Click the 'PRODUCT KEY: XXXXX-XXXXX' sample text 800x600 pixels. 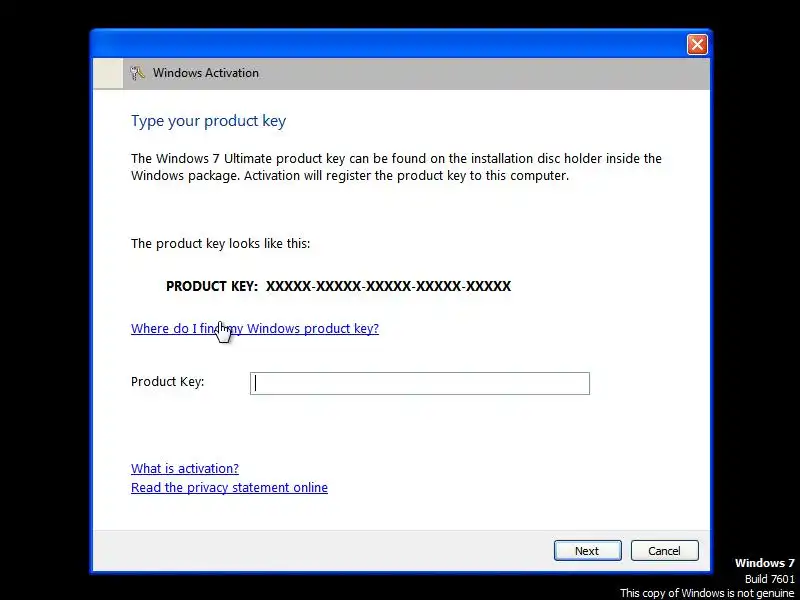pyautogui.click(x=338, y=286)
